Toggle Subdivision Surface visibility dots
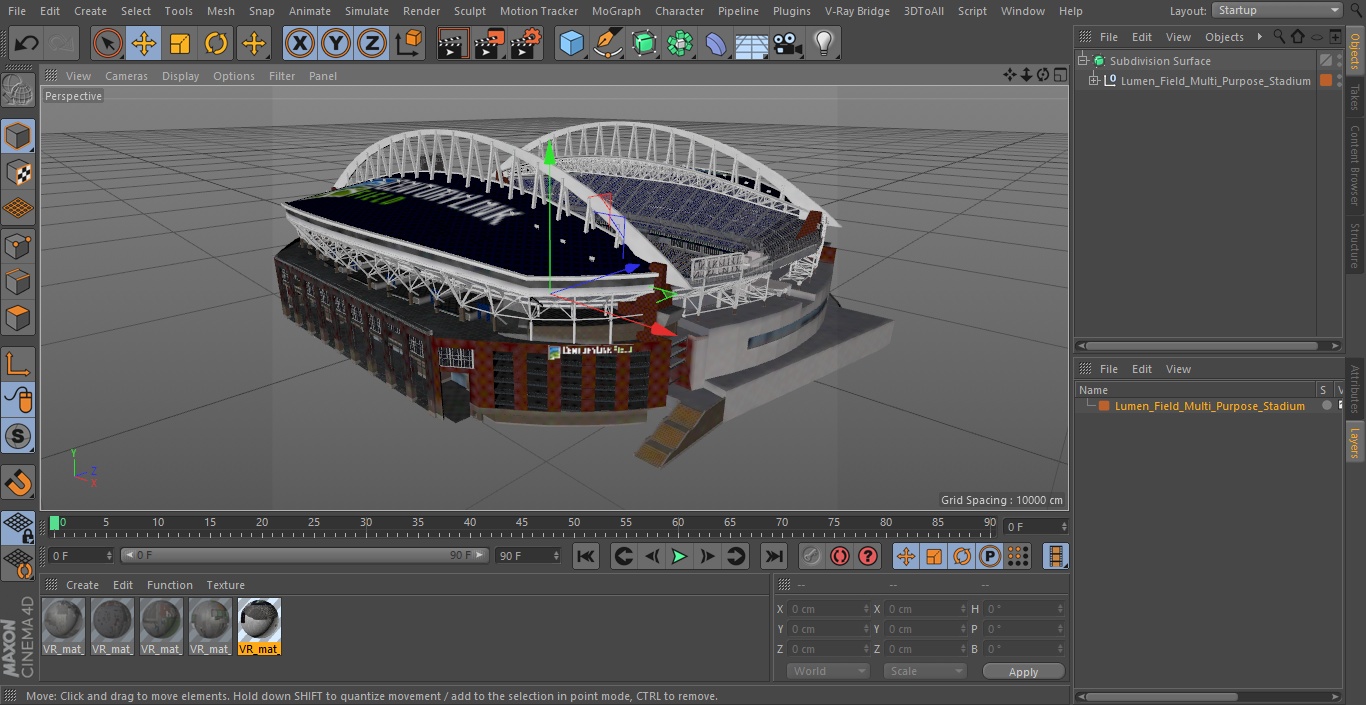This screenshot has height=705, width=1366. coord(1341,61)
